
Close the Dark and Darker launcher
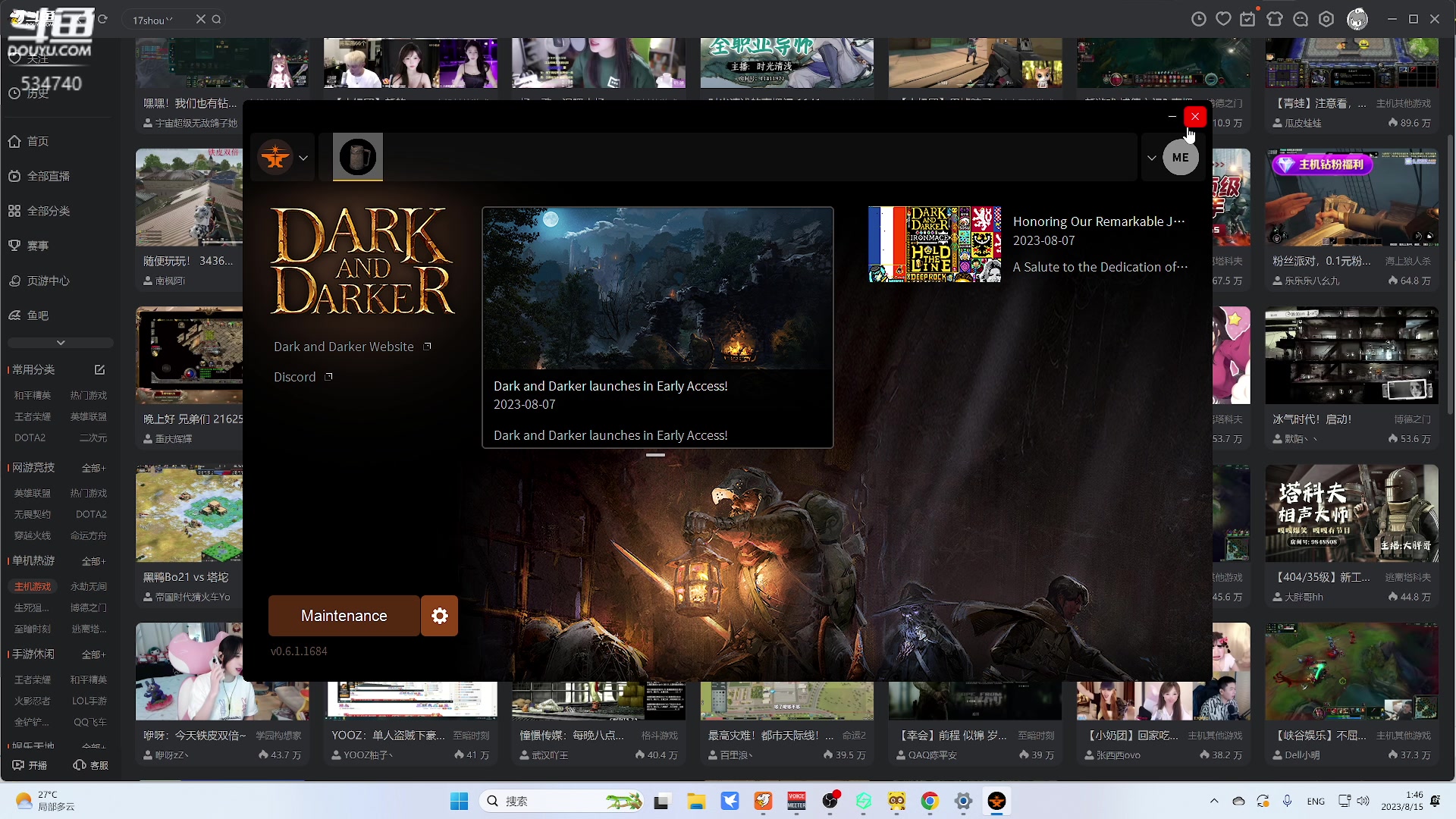point(1195,116)
